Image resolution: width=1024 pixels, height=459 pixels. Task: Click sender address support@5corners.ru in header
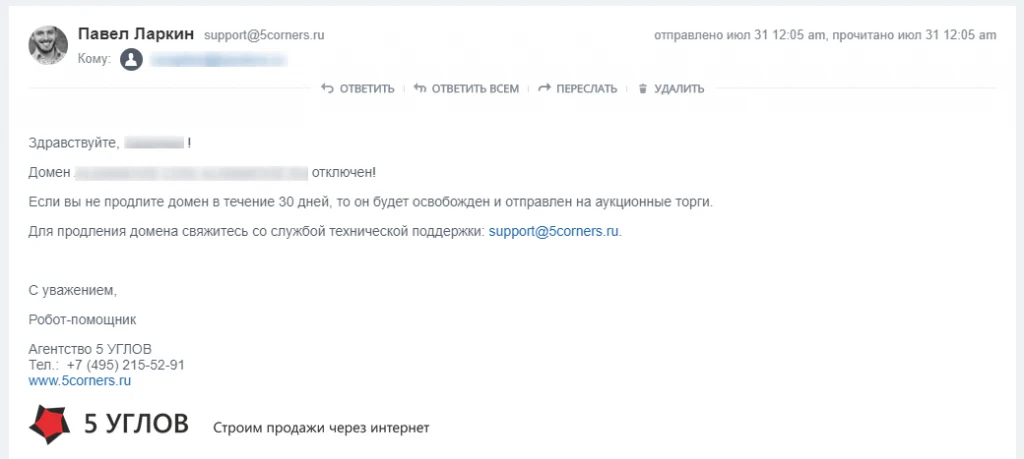[264, 35]
